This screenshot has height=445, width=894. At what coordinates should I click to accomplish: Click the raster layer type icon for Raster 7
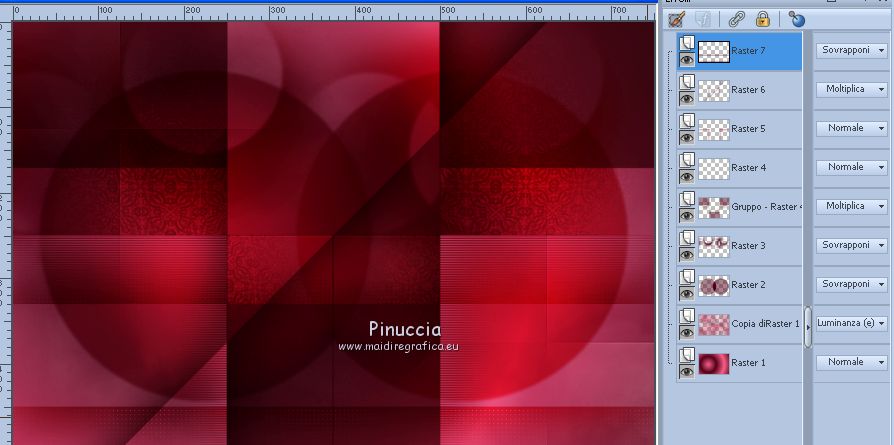(x=688, y=43)
